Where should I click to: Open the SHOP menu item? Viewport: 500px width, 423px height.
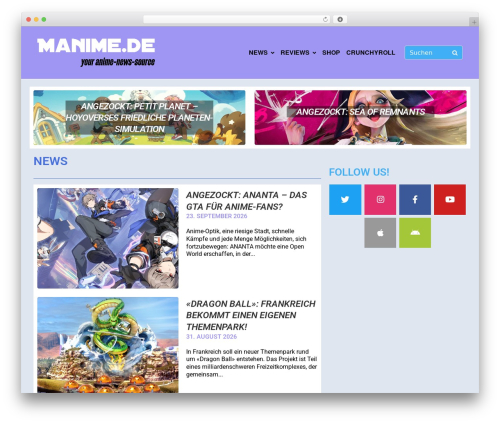click(331, 53)
